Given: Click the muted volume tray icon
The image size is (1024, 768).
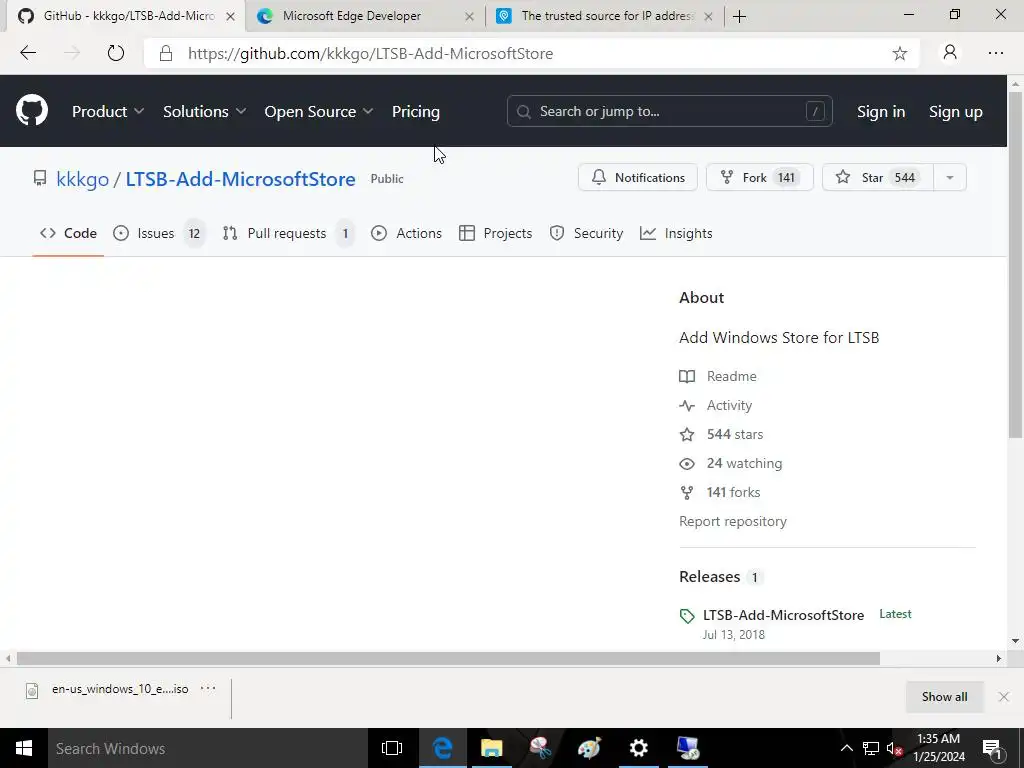Looking at the screenshot, I should 894,748.
